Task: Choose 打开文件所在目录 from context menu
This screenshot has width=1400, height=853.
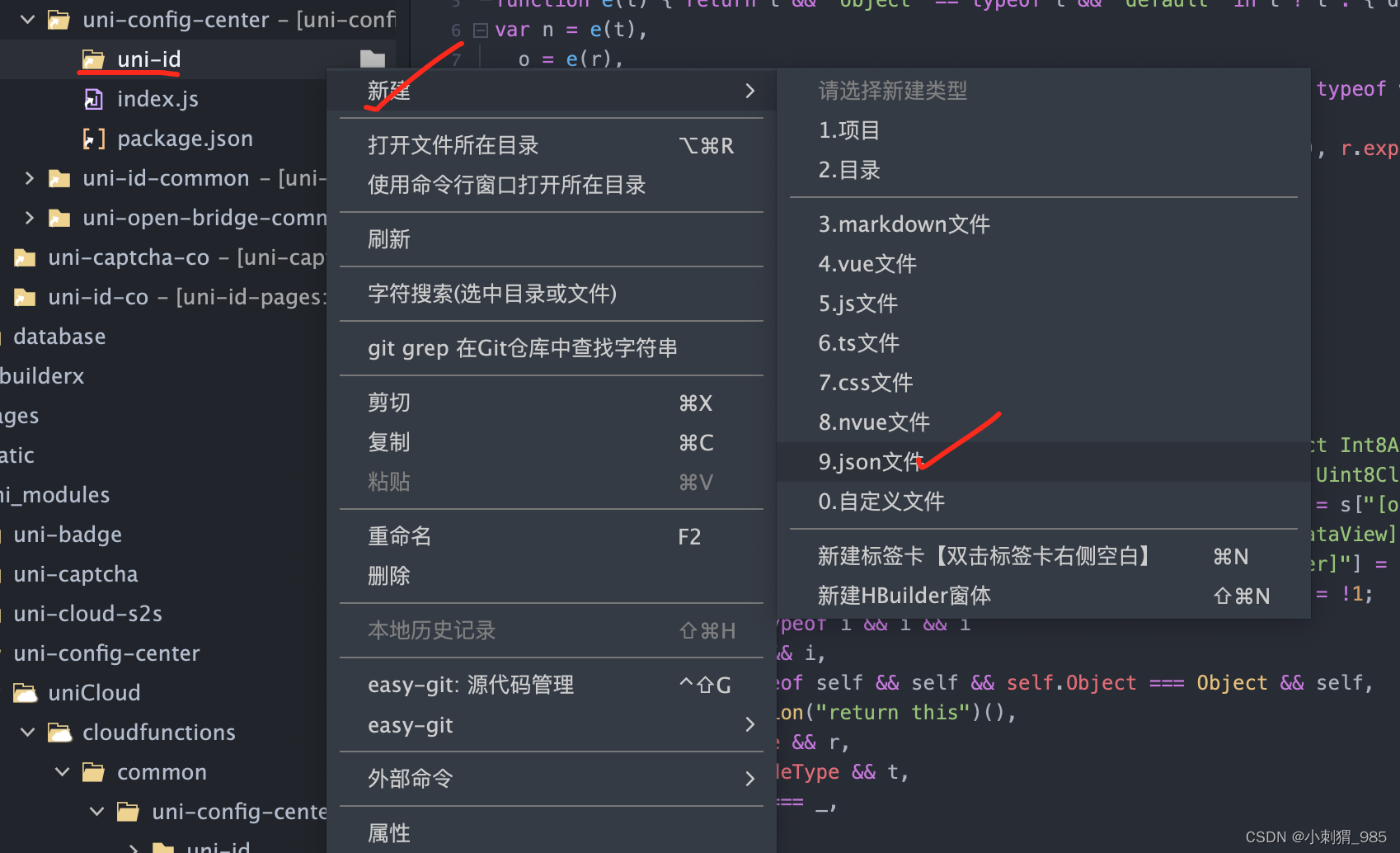Action: pyautogui.click(x=552, y=146)
